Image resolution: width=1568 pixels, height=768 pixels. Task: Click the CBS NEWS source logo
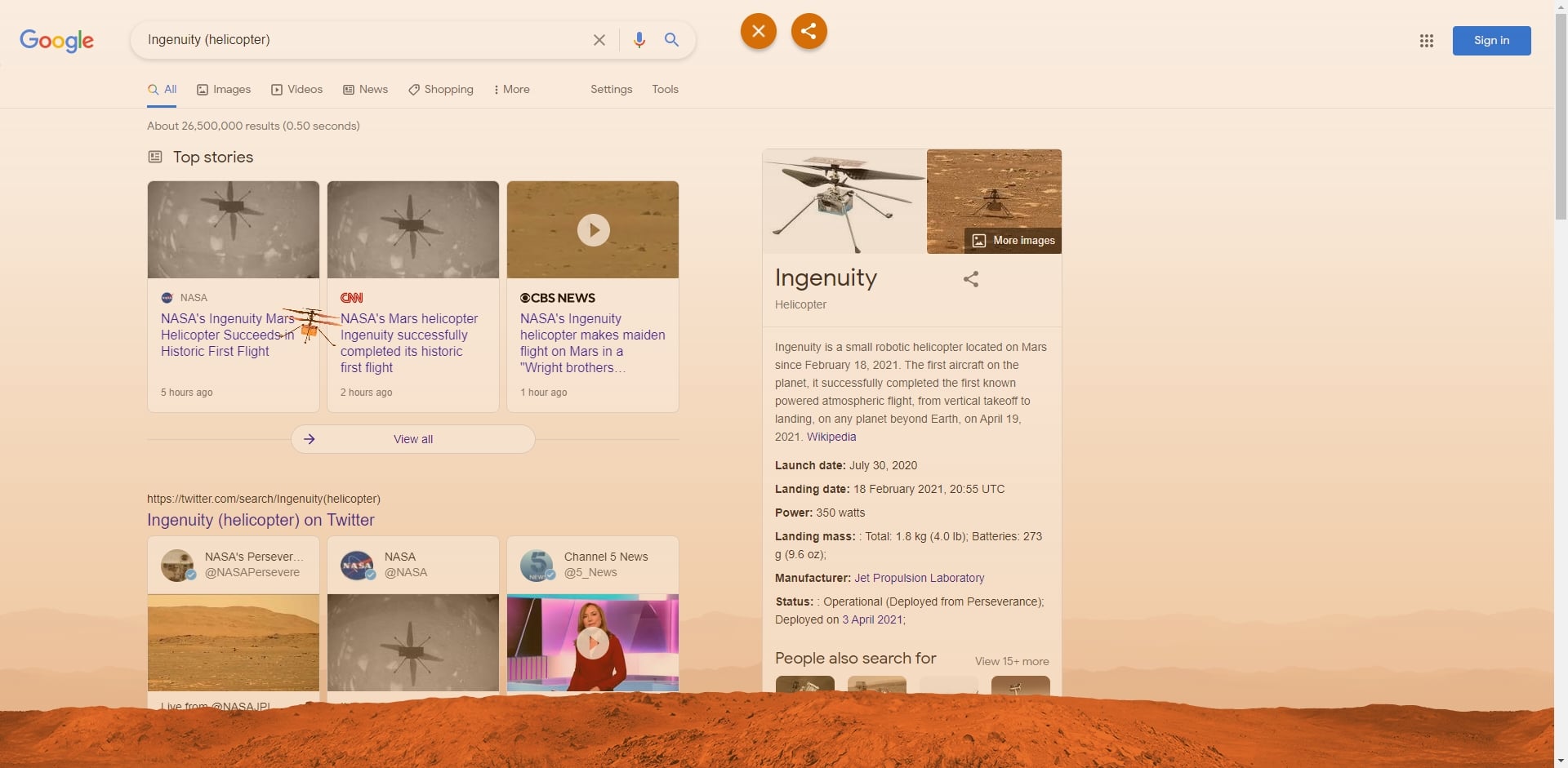(x=558, y=299)
